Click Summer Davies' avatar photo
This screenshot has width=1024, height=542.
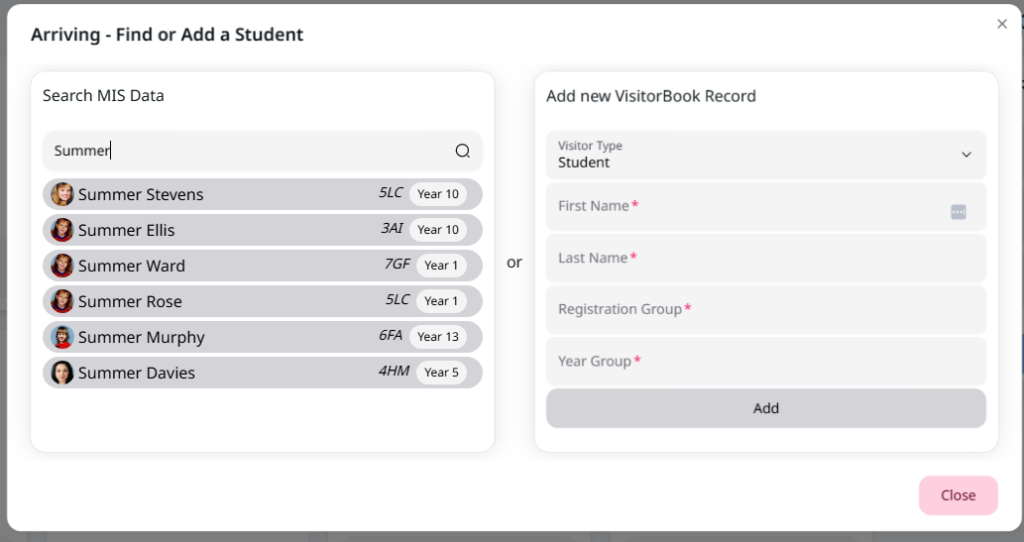[62, 373]
